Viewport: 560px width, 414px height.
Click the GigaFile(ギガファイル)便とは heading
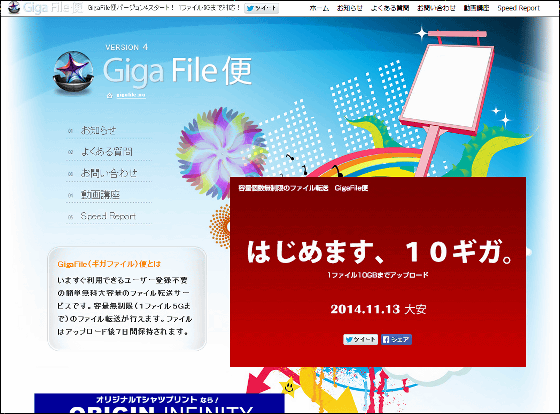click(x=109, y=264)
